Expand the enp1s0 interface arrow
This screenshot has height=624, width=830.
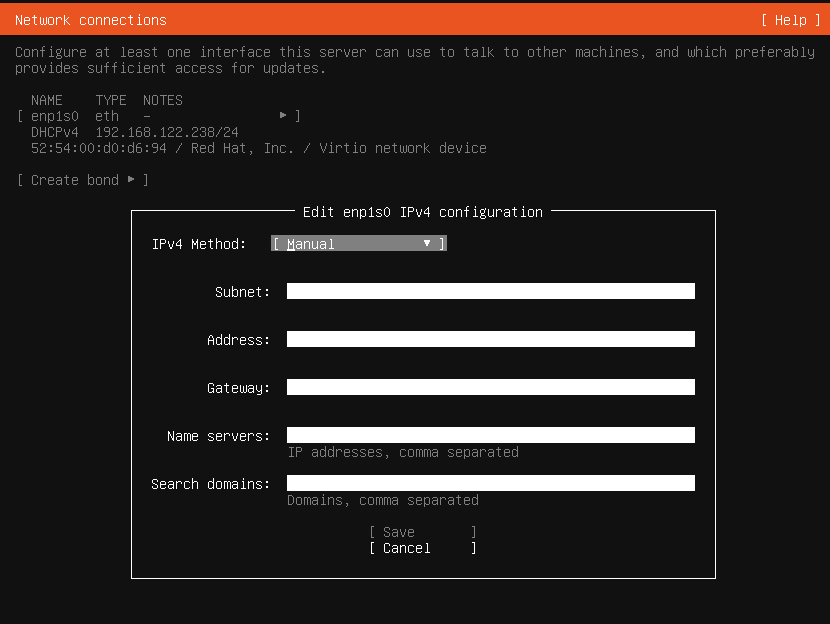[x=283, y=115]
